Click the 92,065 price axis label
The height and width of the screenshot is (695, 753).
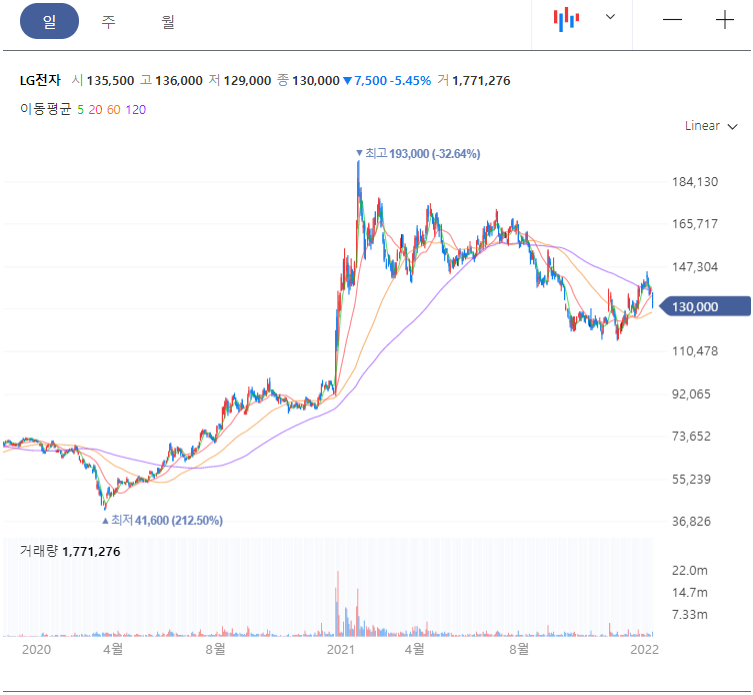tap(691, 394)
